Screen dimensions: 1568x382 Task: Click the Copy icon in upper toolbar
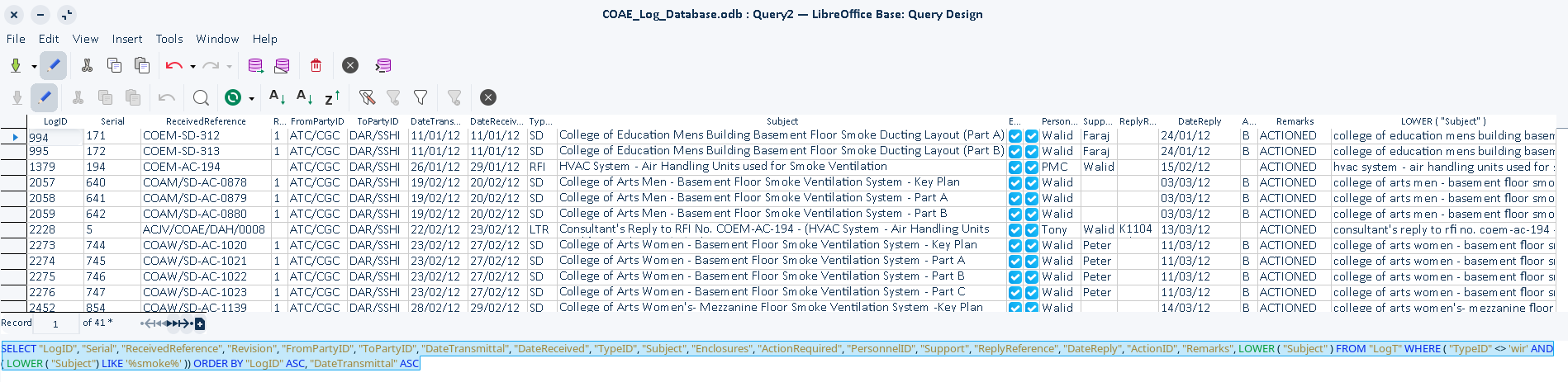(114, 66)
